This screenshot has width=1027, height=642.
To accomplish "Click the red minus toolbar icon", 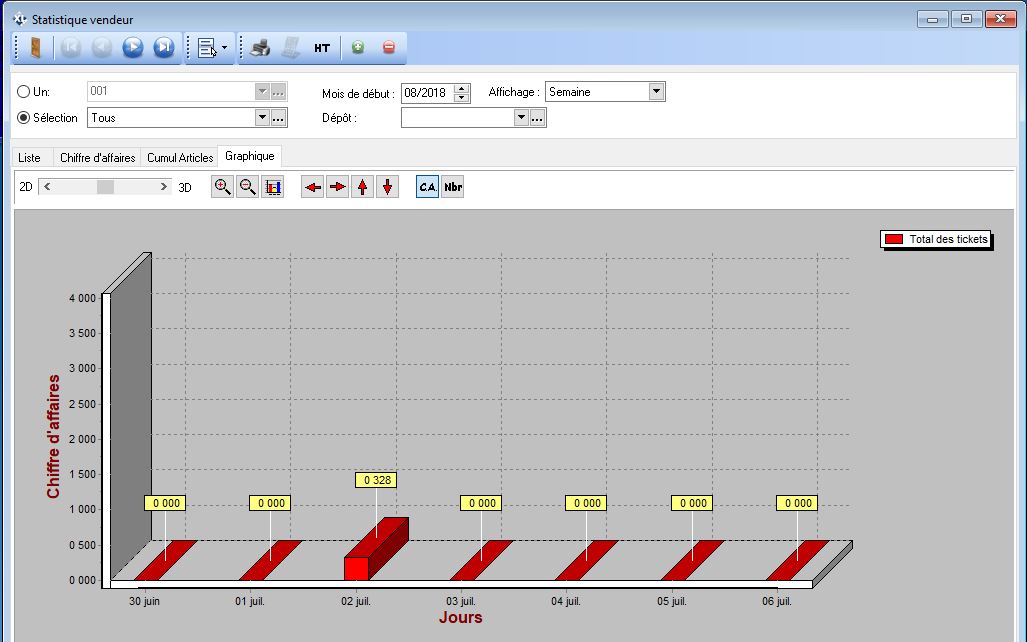I will tap(388, 47).
